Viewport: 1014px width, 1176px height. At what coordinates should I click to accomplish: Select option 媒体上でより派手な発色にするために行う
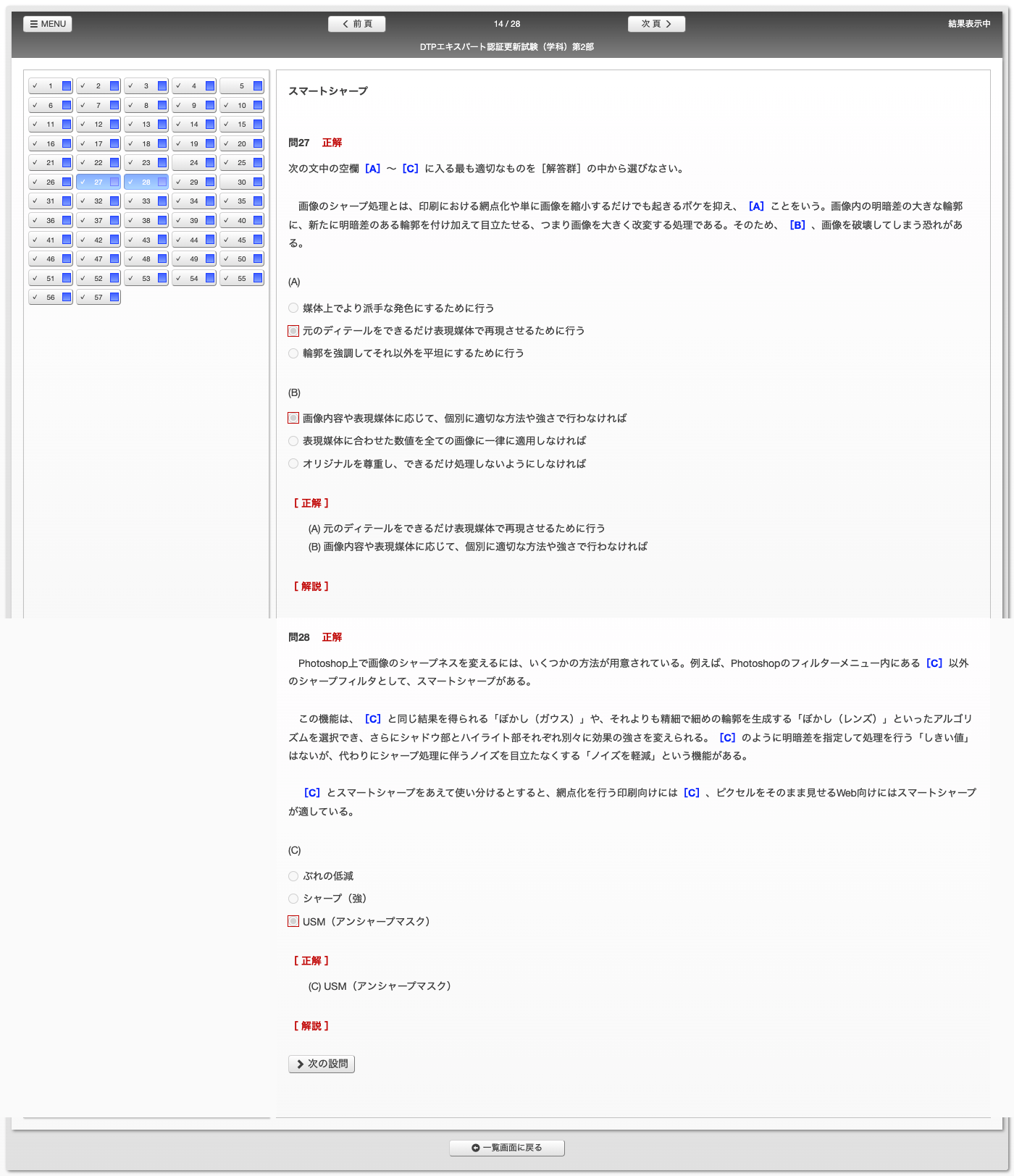(x=293, y=308)
